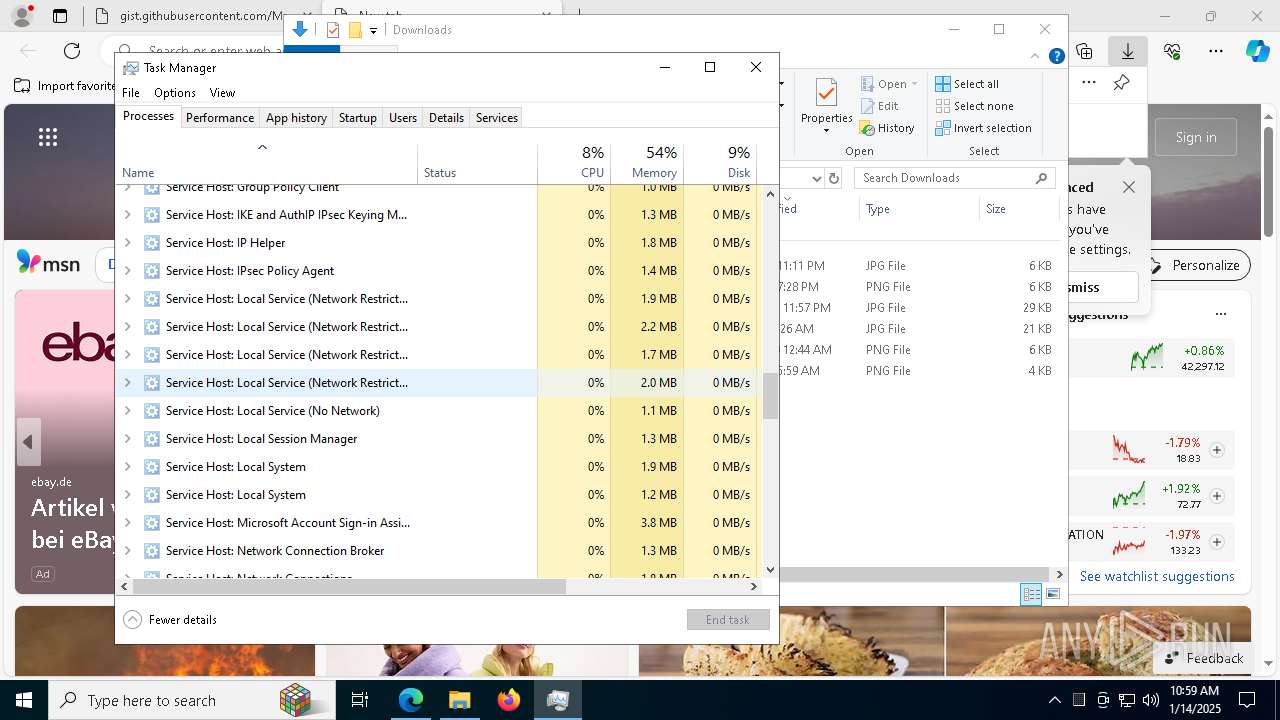Click the Task Manager taskbar icon
Viewport: 1280px width, 720px height.
[x=558, y=700]
